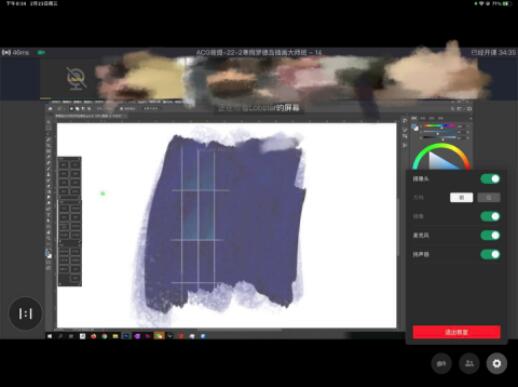Open the participants list round button

[x=469, y=363]
